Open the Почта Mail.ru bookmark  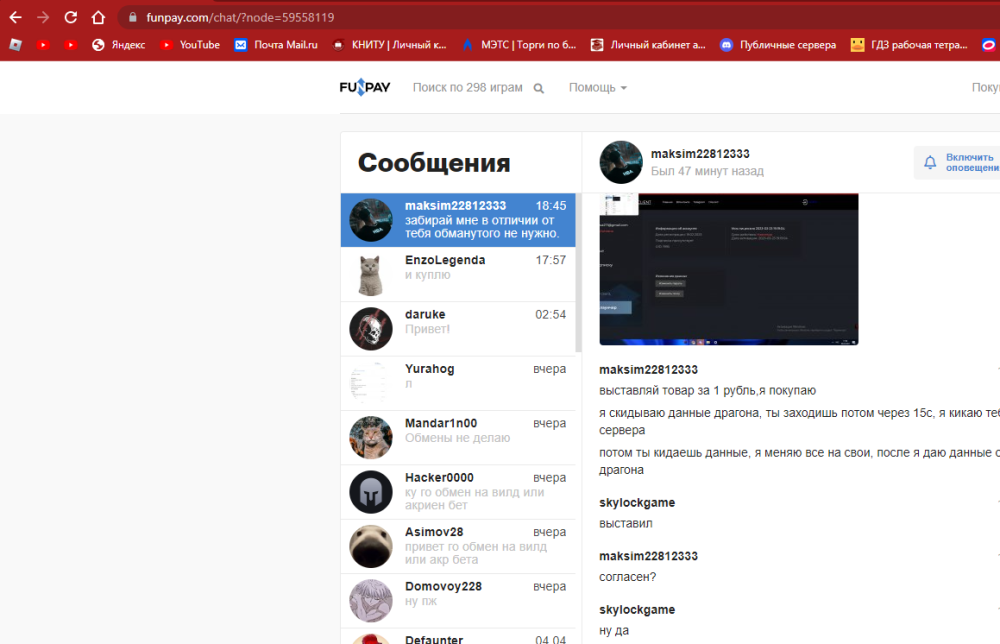click(x=276, y=45)
